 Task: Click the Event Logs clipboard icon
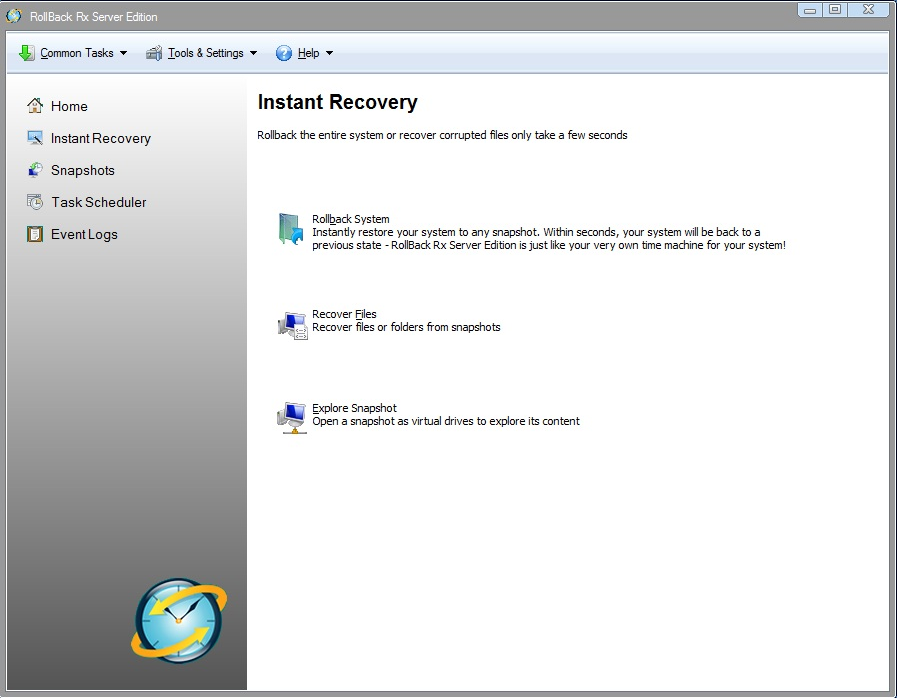click(35, 234)
